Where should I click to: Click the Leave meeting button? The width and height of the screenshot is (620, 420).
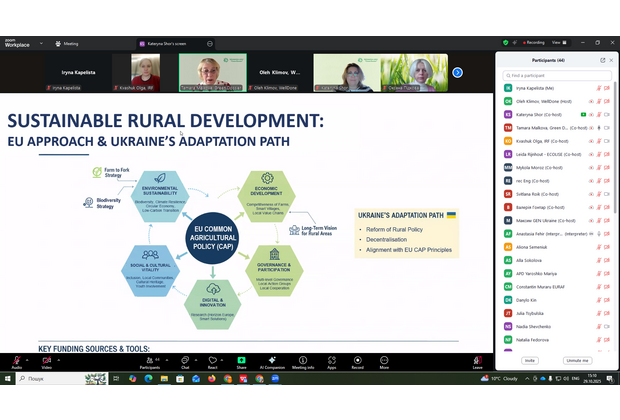tap(477, 361)
